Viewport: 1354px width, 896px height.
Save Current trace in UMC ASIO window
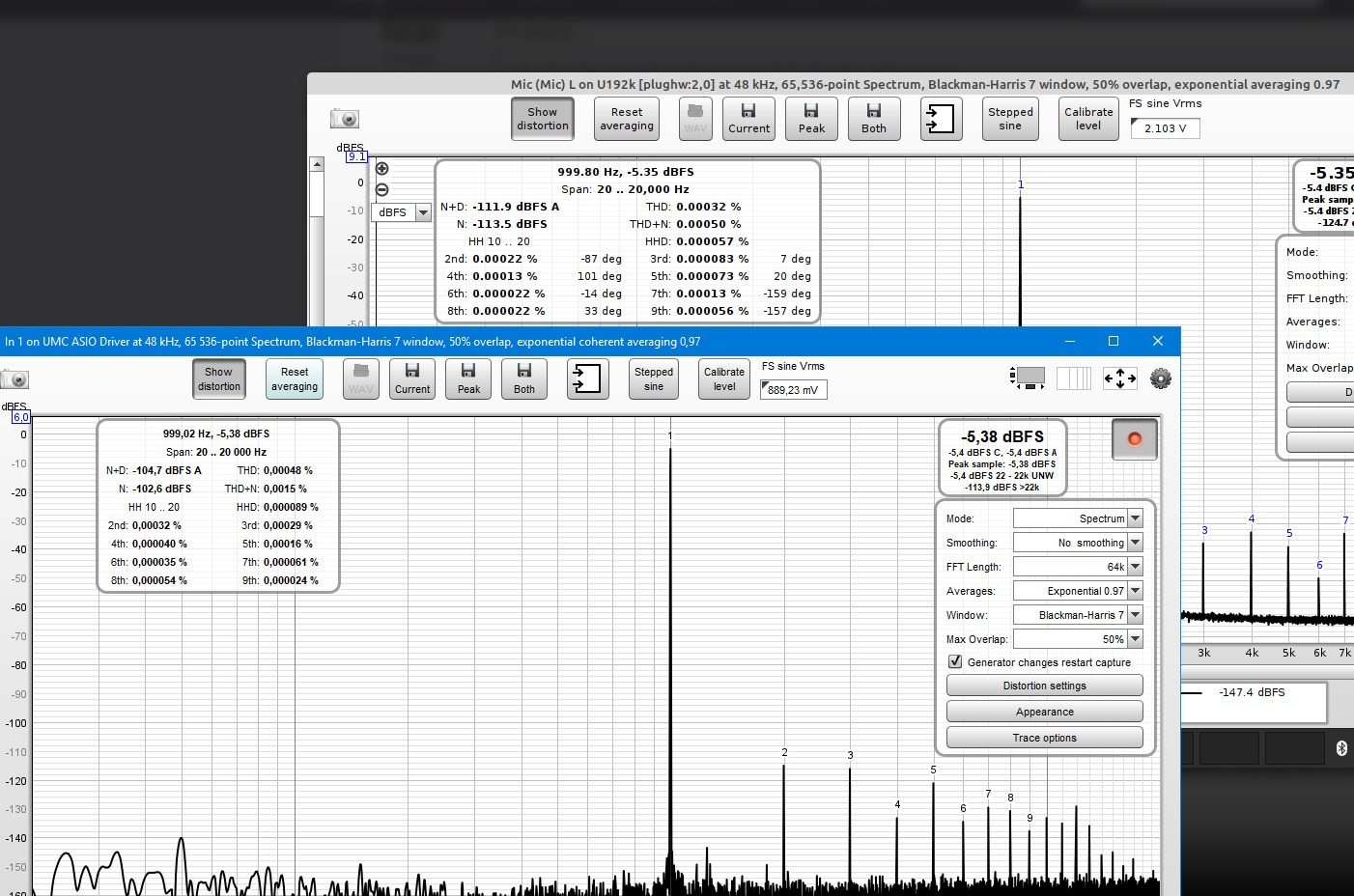point(412,378)
